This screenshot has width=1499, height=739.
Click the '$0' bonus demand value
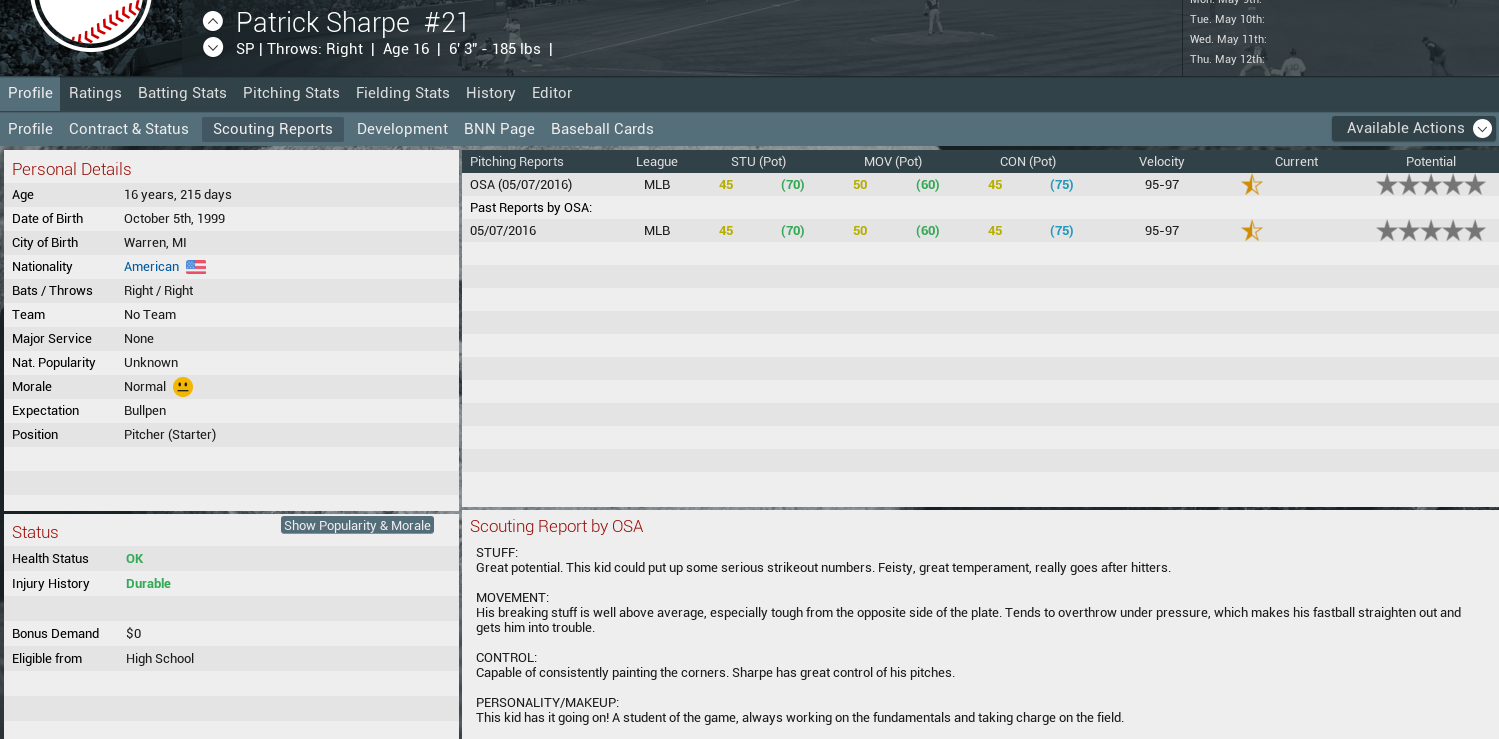134,634
